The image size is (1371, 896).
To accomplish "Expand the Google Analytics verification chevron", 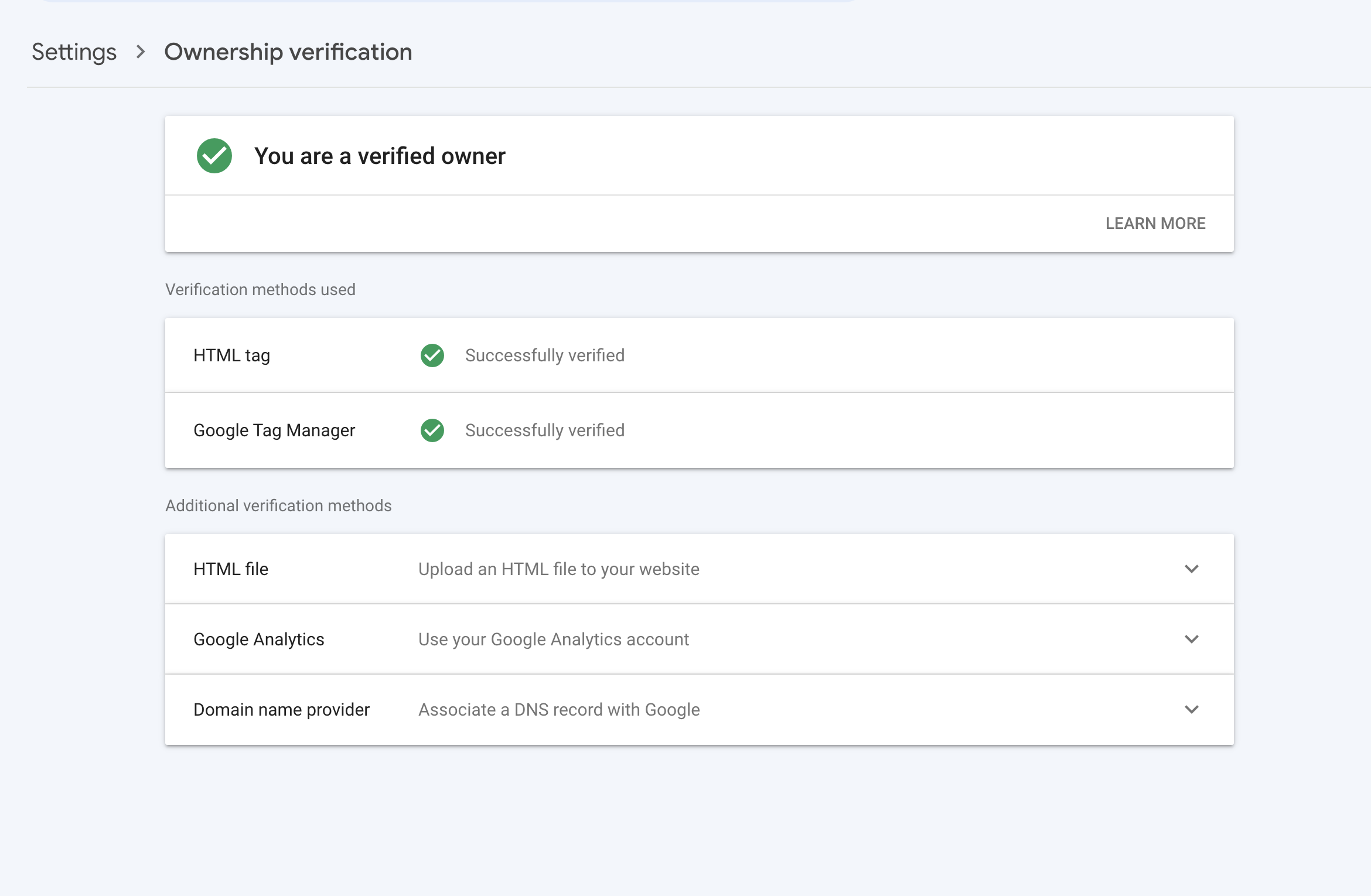I will point(1191,639).
